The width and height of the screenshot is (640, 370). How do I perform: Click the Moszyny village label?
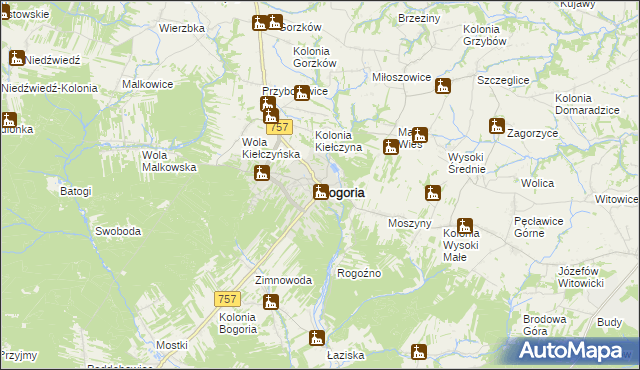click(410, 224)
